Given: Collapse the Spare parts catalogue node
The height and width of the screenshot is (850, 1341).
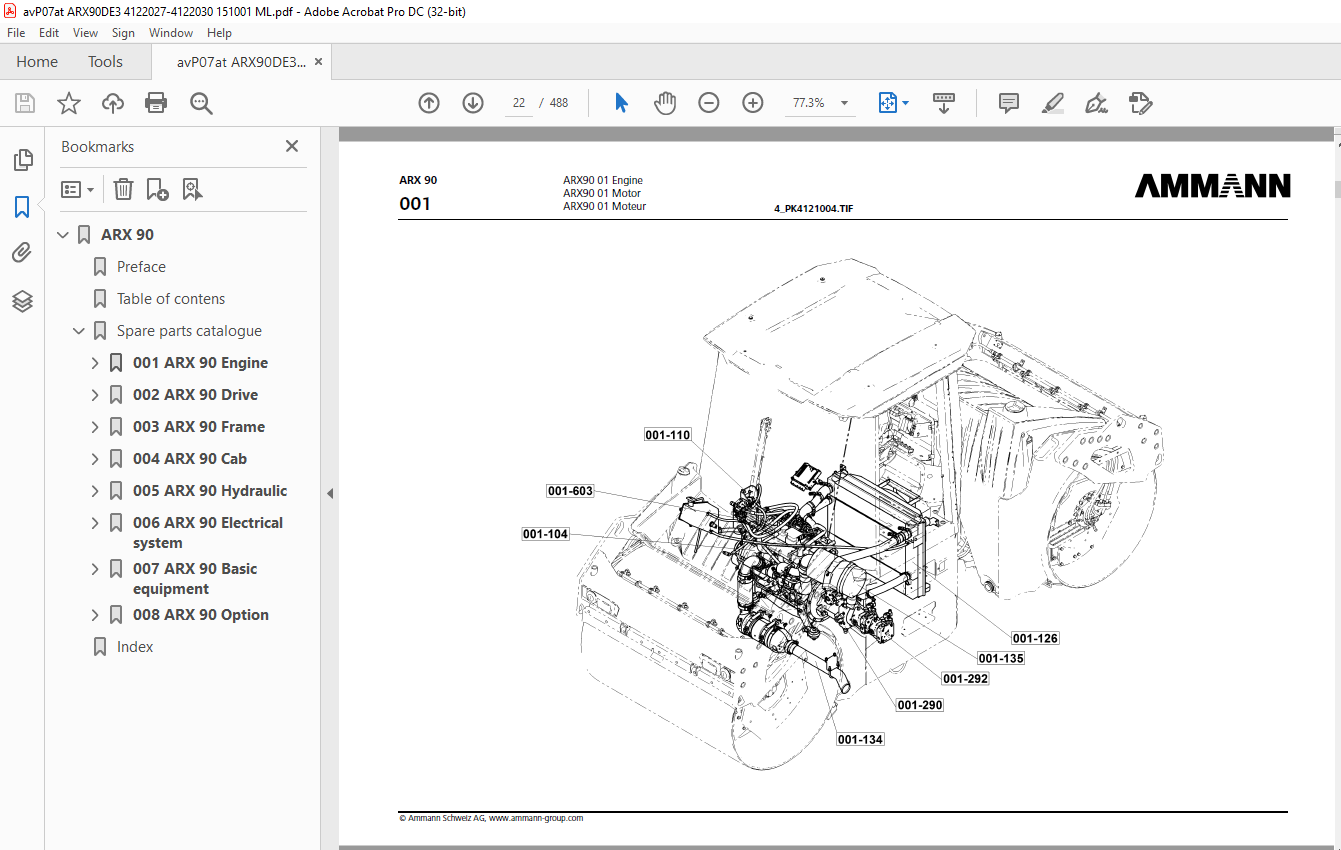Looking at the screenshot, I should pos(79,331).
